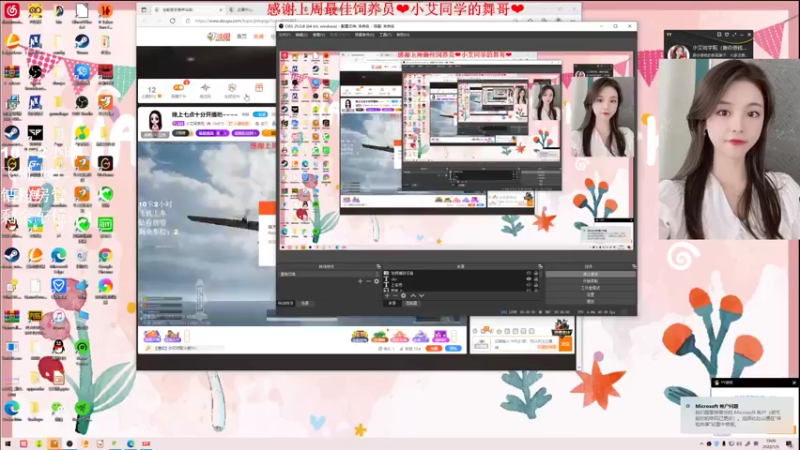
Task: Add a new scene in OBS scenes panel
Action: (360, 282)
